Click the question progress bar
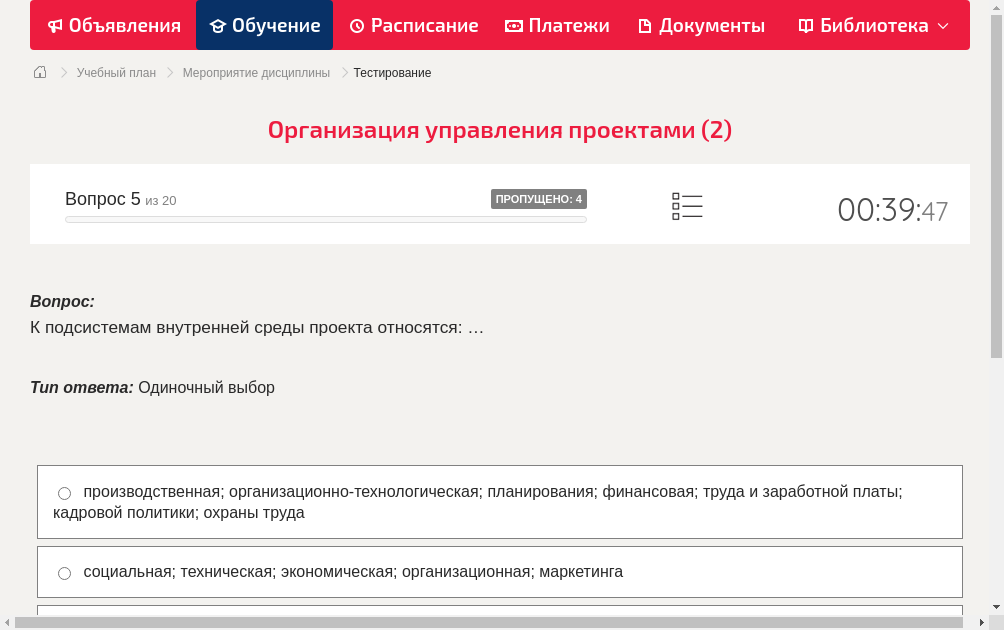The image size is (1004, 630). point(325,219)
